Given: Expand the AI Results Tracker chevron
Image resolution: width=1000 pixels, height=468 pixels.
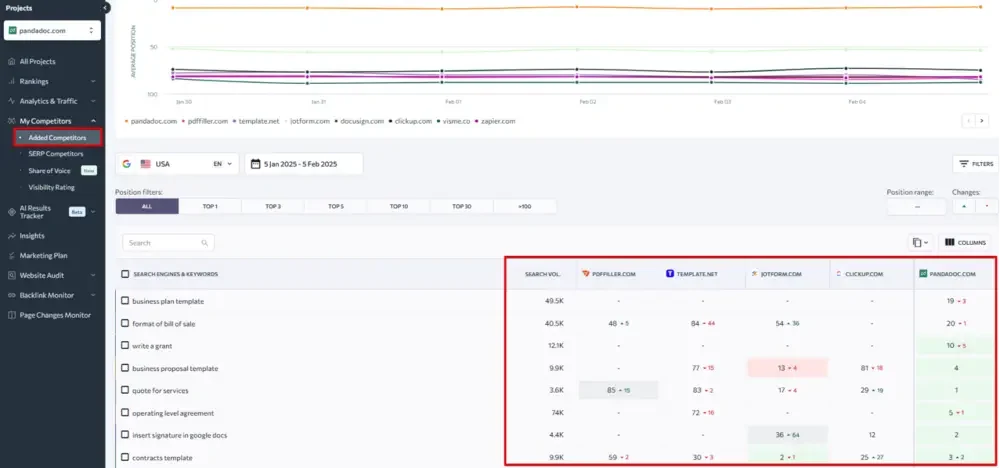Looking at the screenshot, I should point(93,212).
